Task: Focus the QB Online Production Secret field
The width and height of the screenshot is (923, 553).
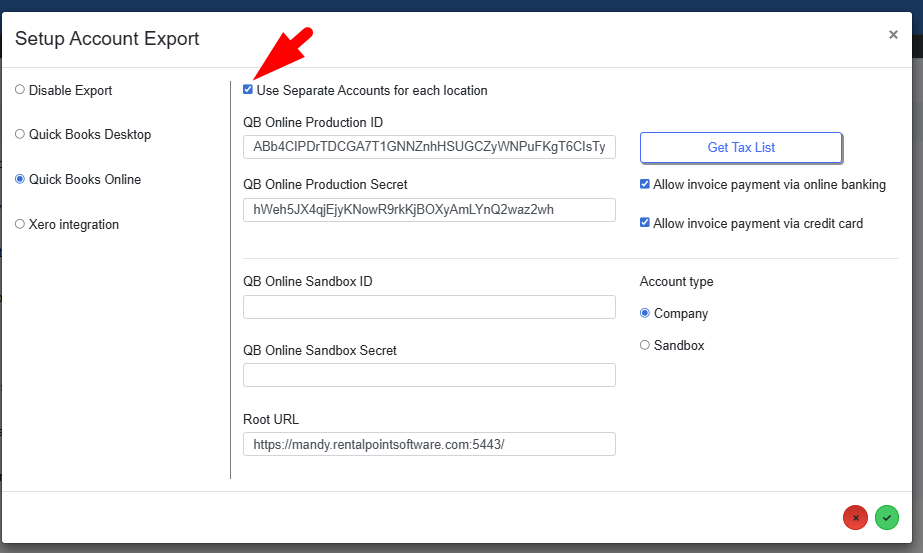Action: pos(429,210)
